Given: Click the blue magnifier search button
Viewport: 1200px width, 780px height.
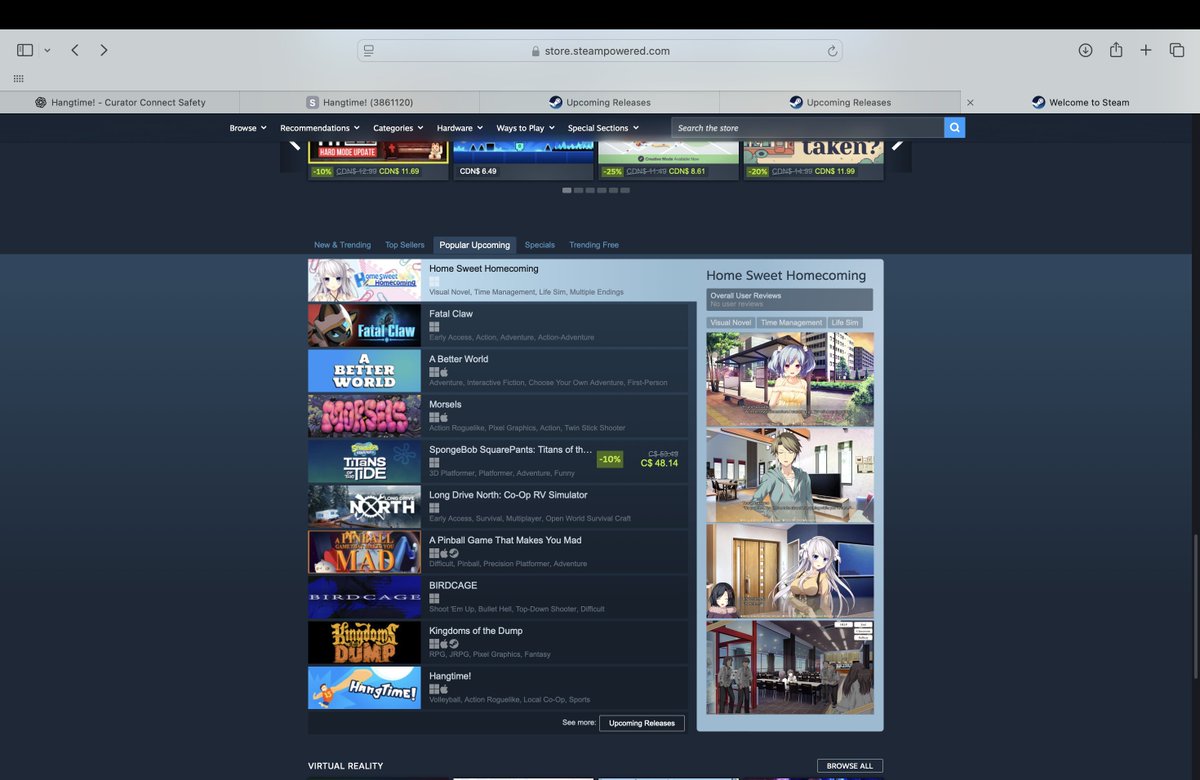Looking at the screenshot, I should [x=955, y=128].
